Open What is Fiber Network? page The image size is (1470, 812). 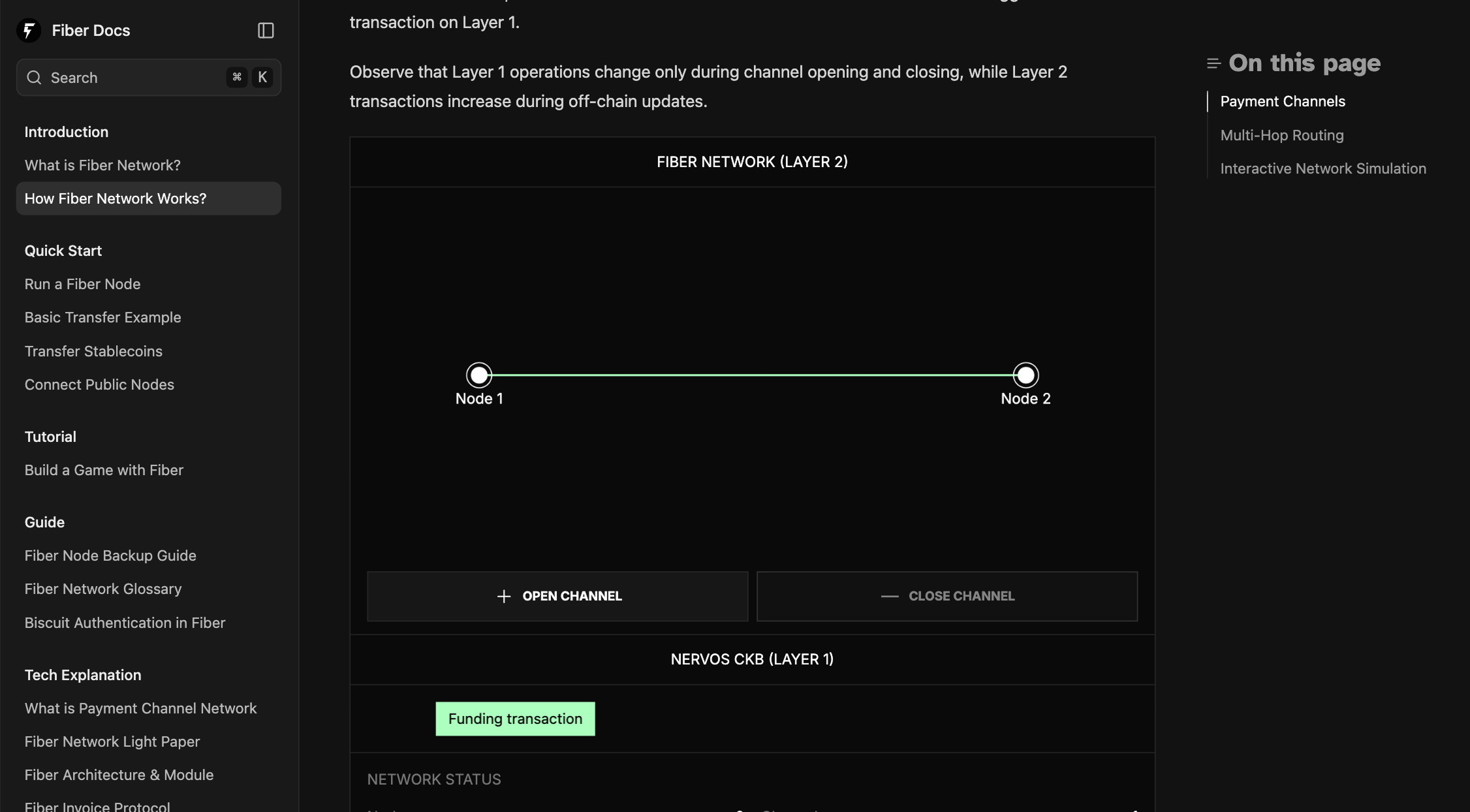click(x=102, y=165)
